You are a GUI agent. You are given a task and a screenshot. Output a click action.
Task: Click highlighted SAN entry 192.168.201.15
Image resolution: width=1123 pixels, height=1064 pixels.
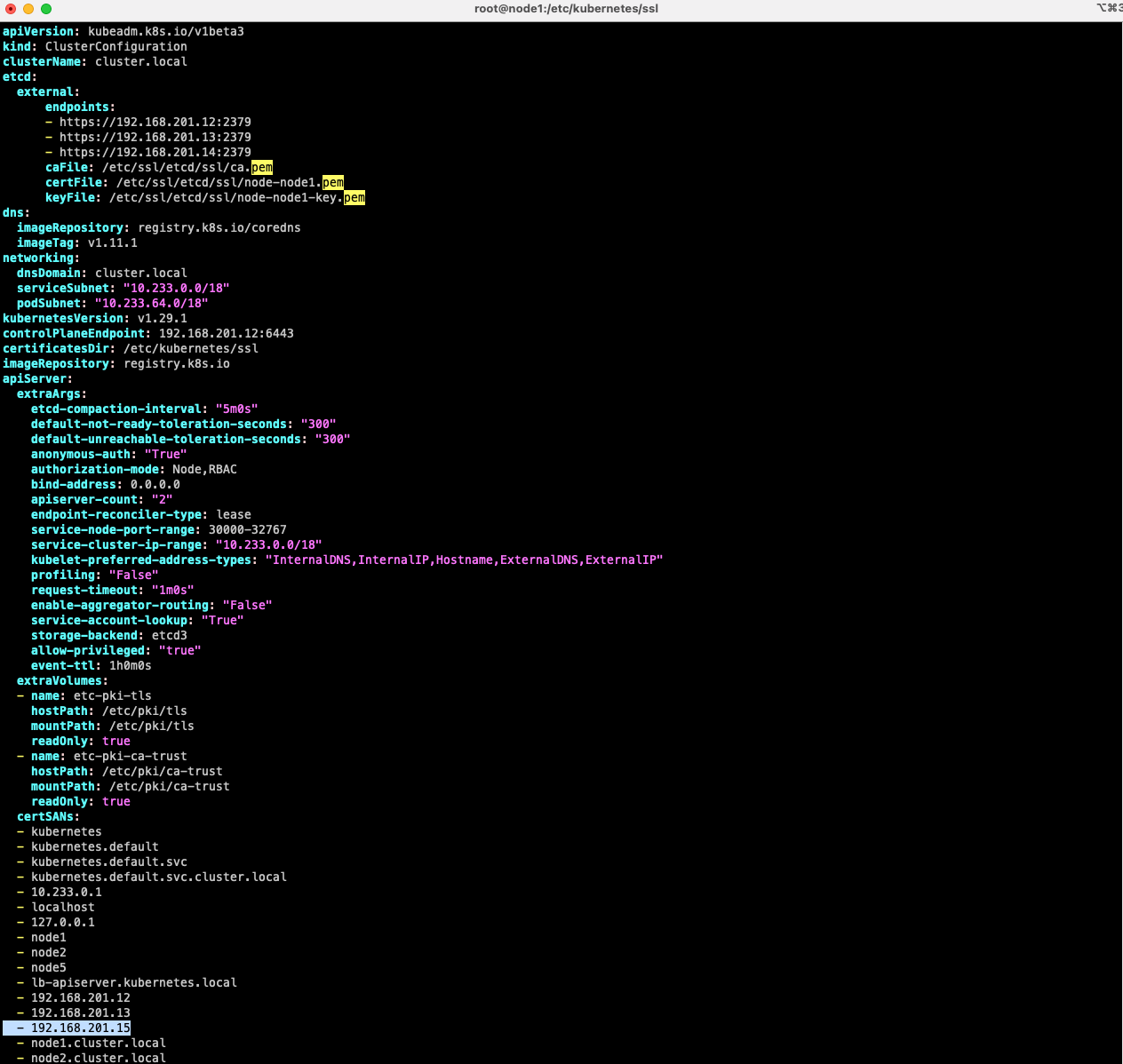pos(81,1028)
